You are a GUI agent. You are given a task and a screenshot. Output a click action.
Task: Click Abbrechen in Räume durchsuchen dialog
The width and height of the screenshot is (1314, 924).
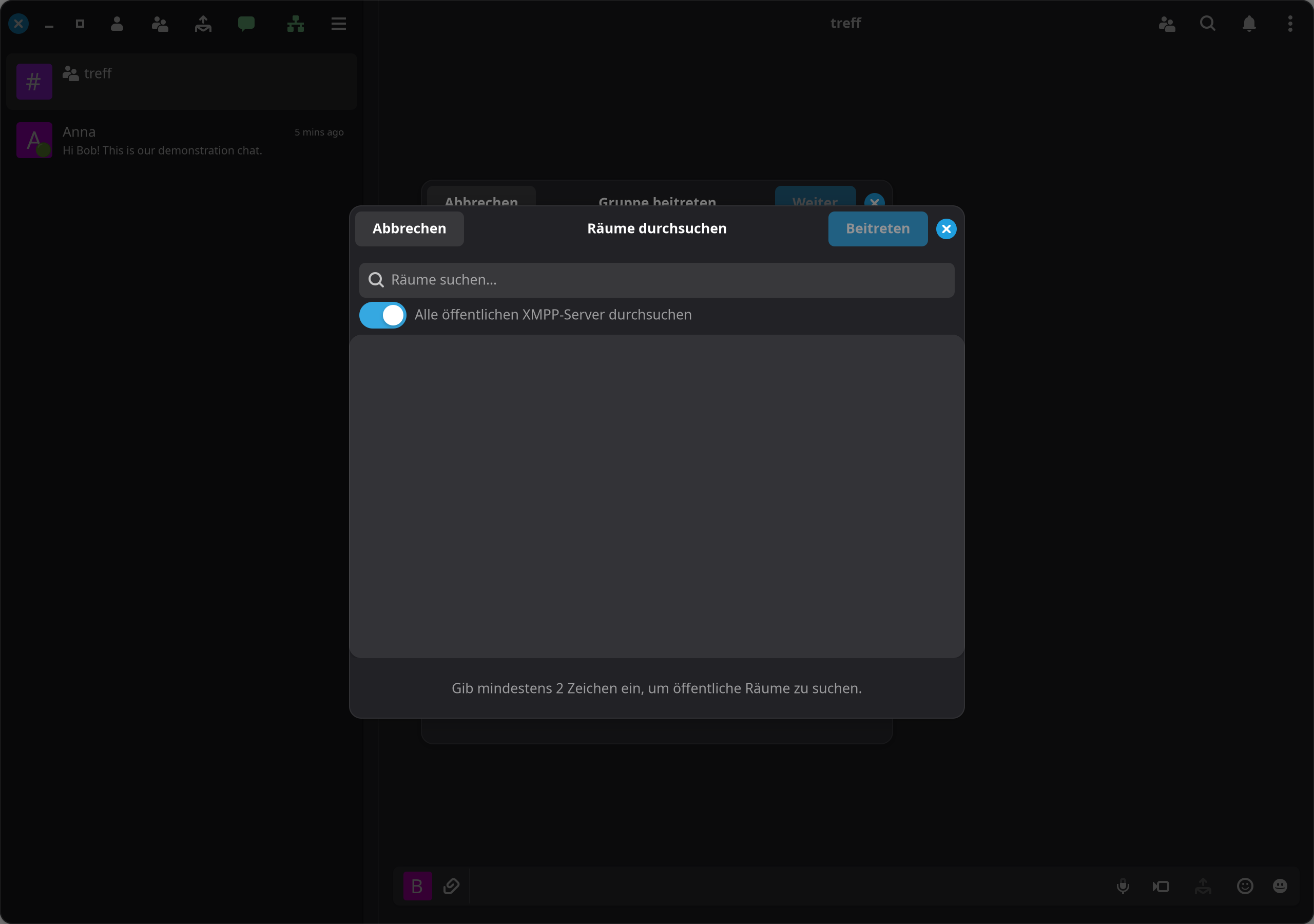(x=409, y=229)
